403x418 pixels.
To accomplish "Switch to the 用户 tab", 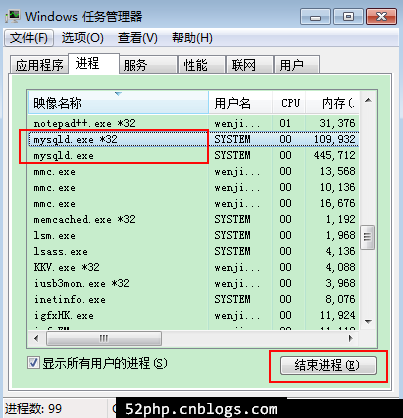I will [x=297, y=65].
